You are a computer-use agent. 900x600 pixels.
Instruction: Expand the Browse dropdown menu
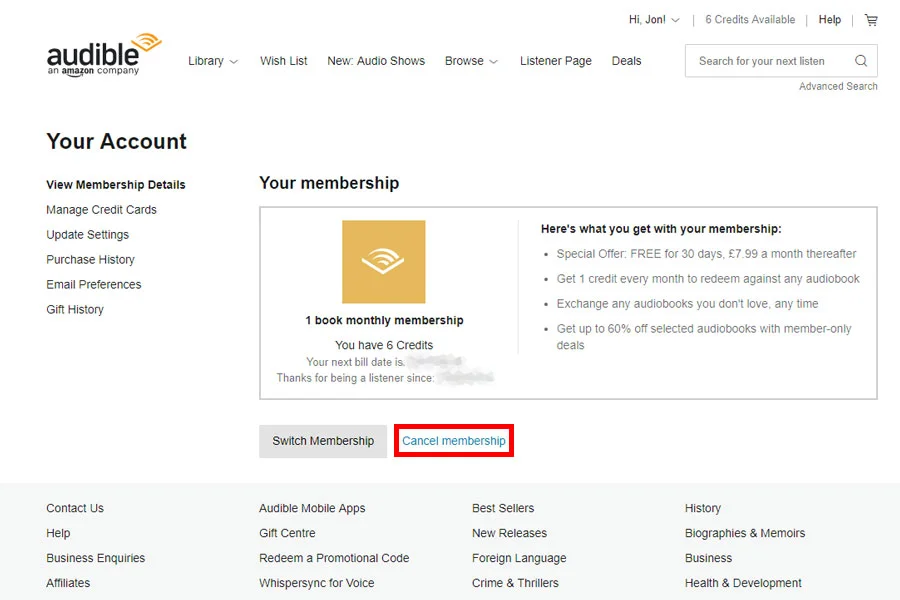point(471,61)
